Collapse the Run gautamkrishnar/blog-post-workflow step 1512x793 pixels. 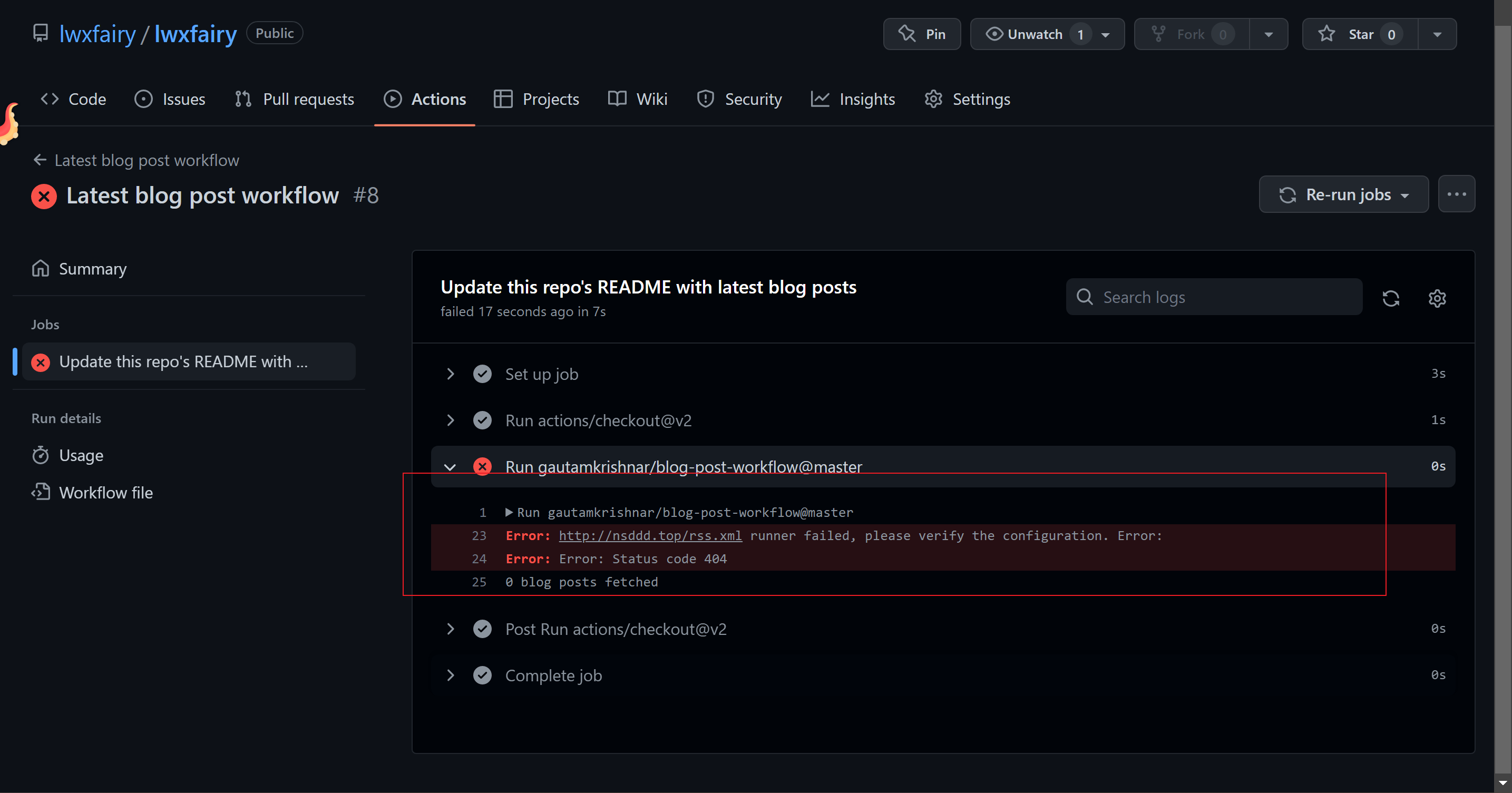(451, 467)
